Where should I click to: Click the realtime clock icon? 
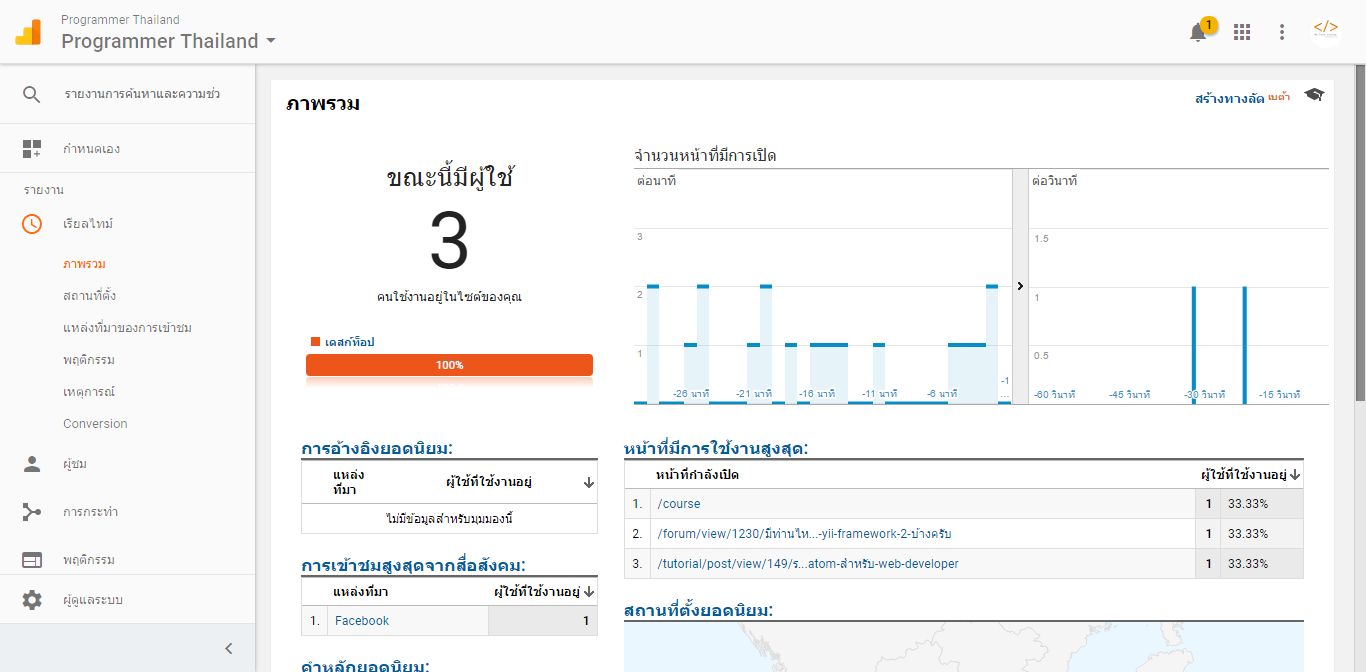click(32, 224)
